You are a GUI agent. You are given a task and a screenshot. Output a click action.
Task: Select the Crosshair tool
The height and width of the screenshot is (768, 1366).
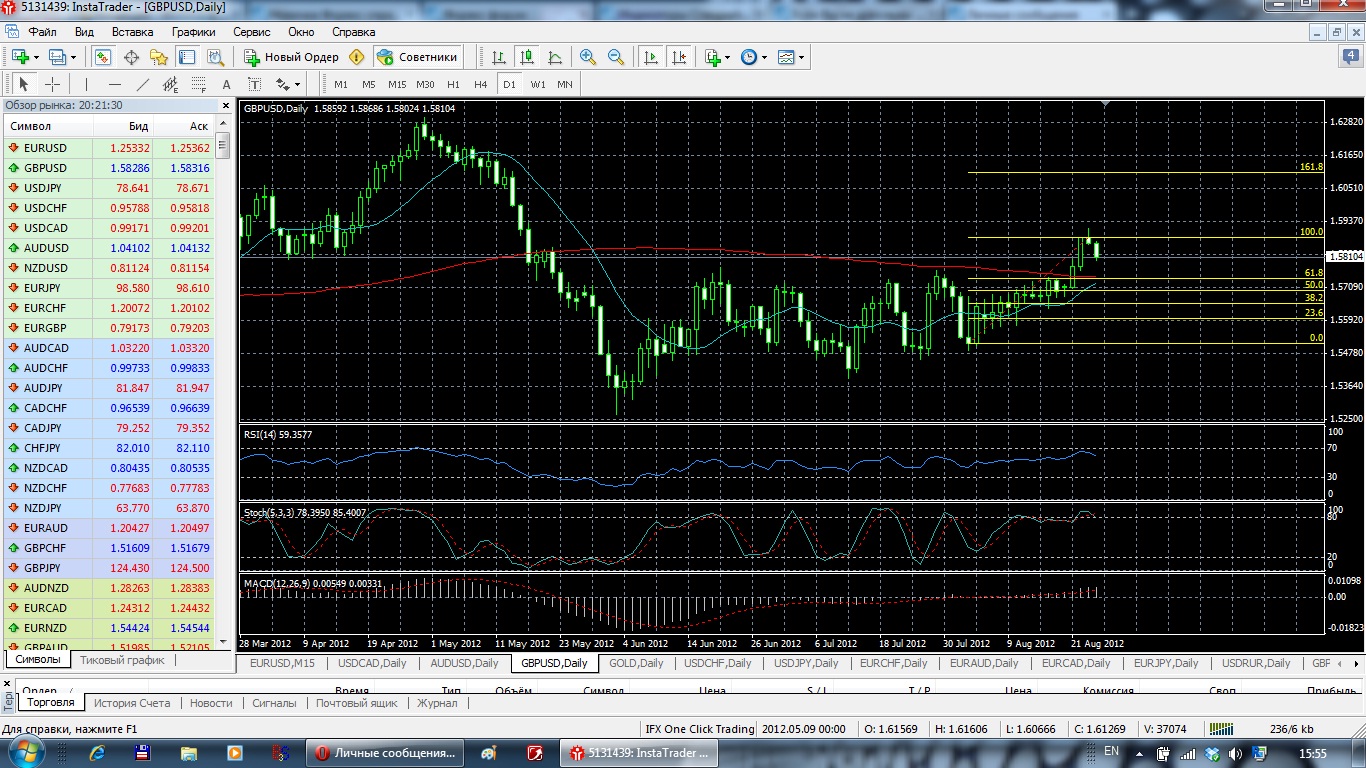(x=52, y=84)
